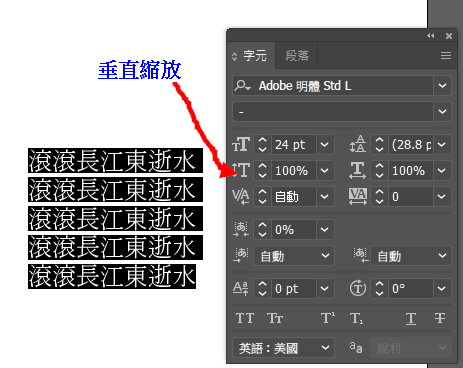Open the panel options menu icon

(x=446, y=56)
